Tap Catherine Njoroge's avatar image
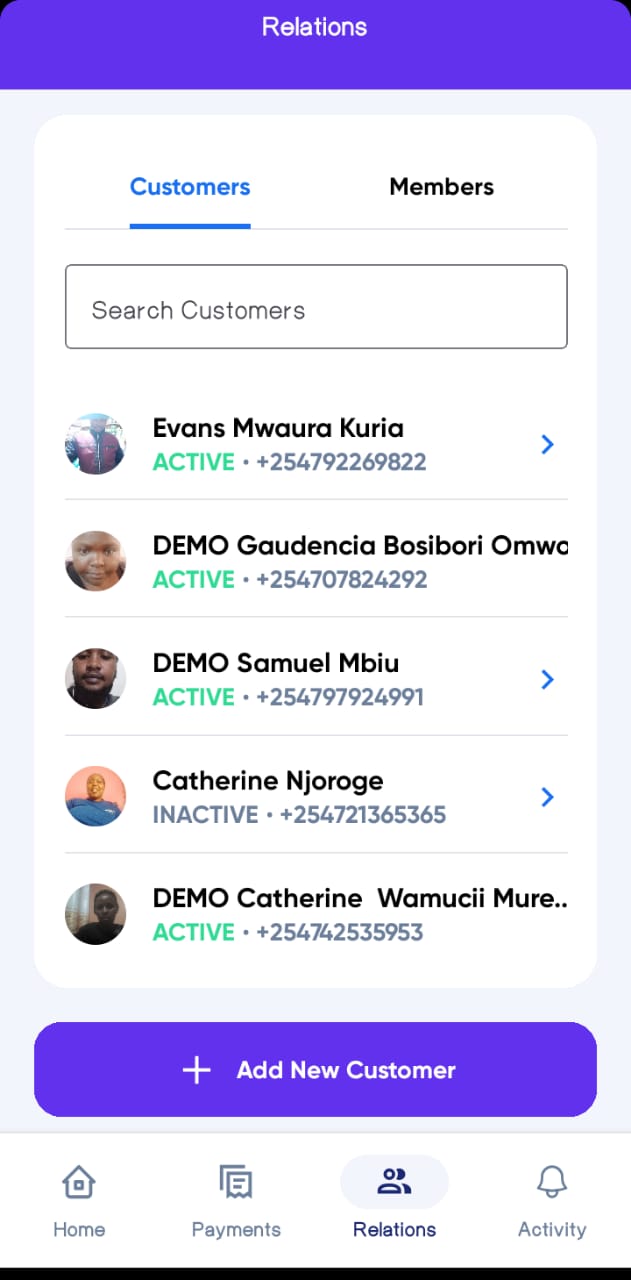The image size is (631, 1280). (x=95, y=796)
